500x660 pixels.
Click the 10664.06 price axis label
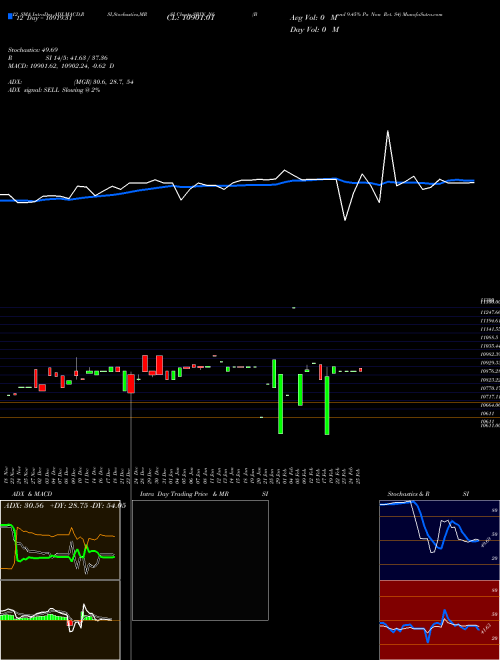(489, 405)
